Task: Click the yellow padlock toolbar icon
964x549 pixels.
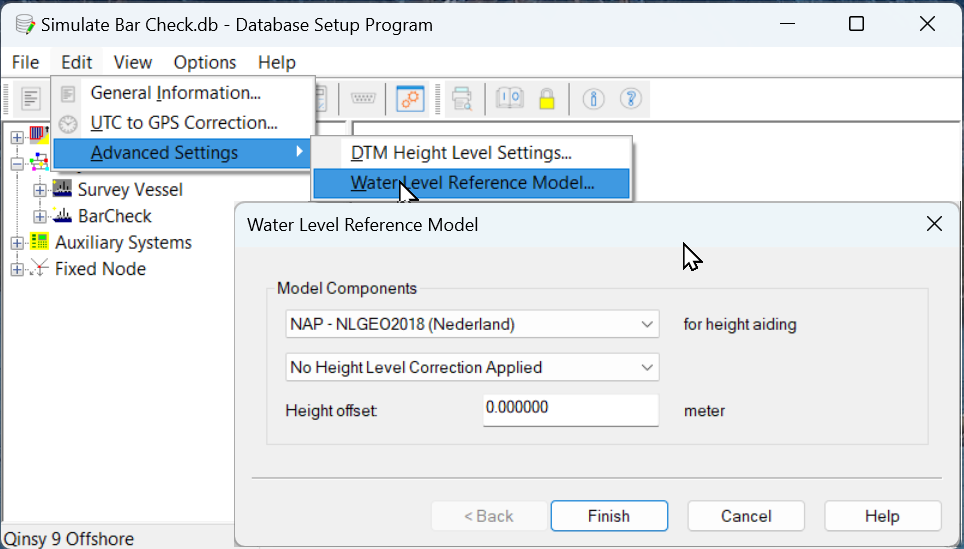Action: (x=546, y=98)
